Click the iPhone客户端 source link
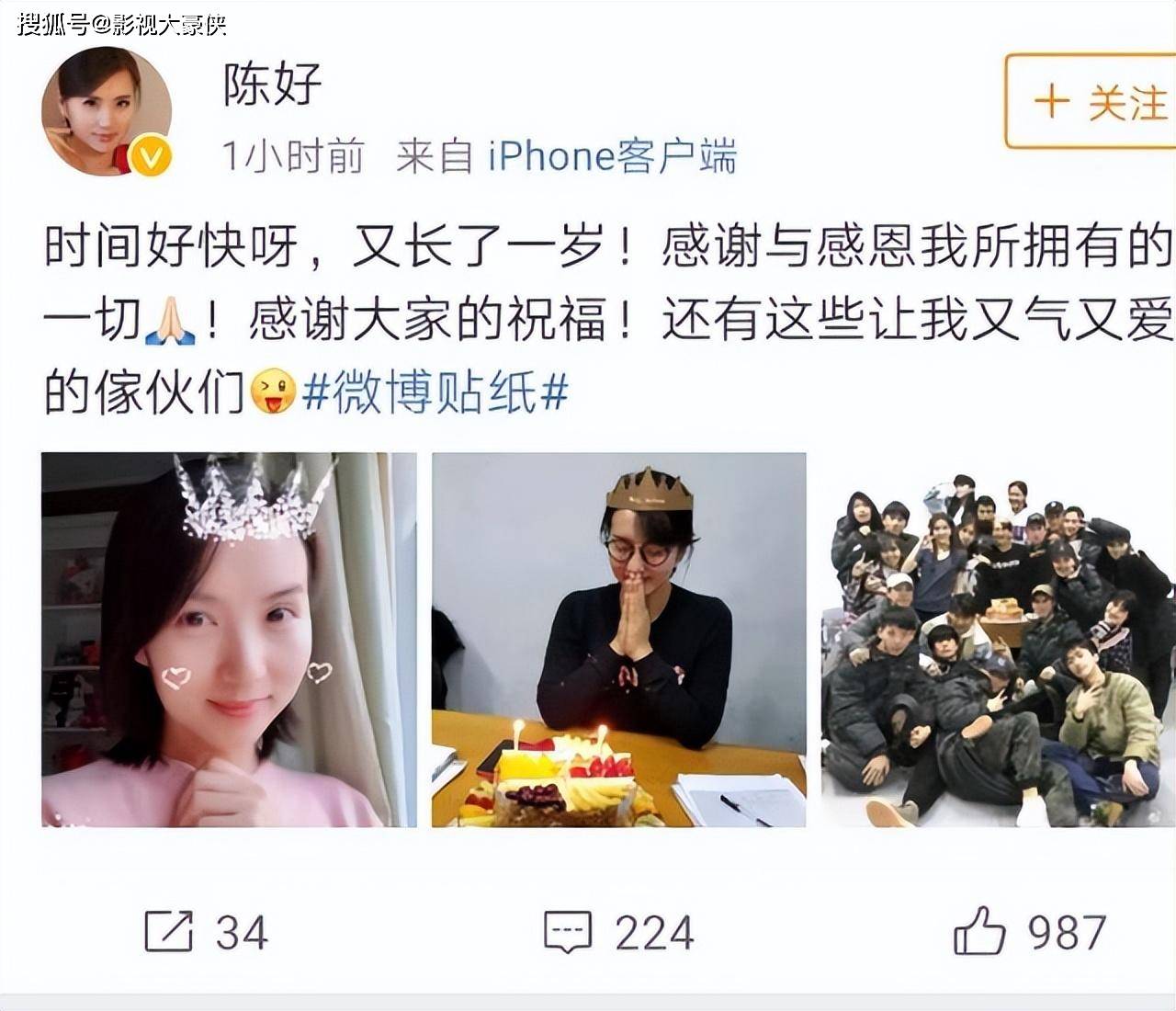 coord(612,156)
